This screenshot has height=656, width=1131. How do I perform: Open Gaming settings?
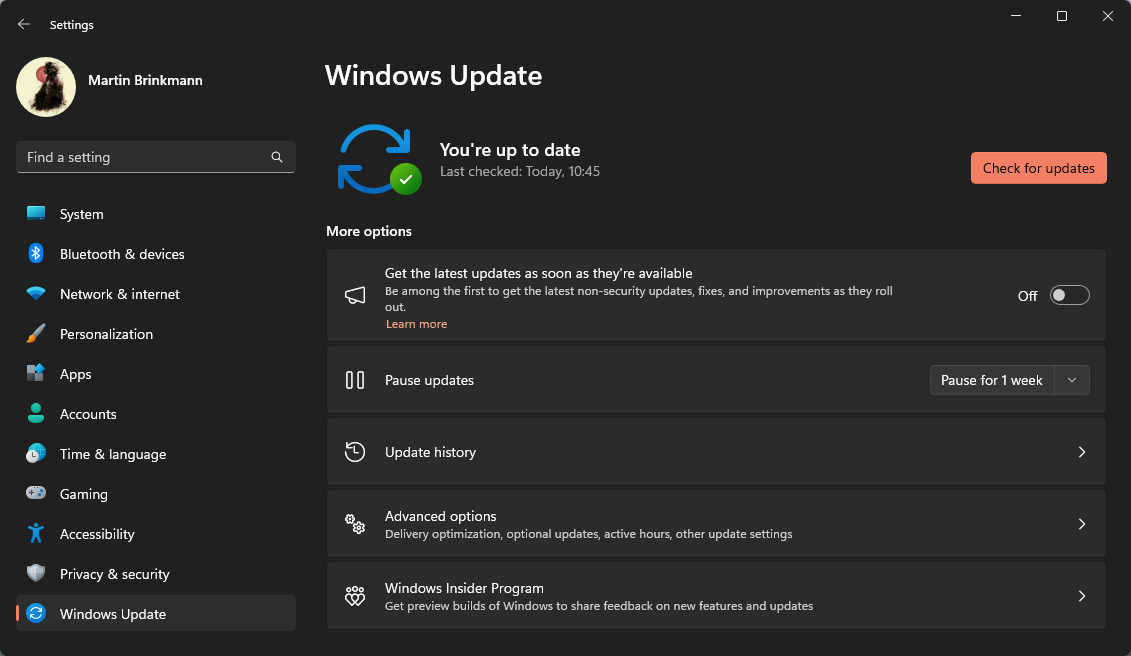[x=156, y=494]
